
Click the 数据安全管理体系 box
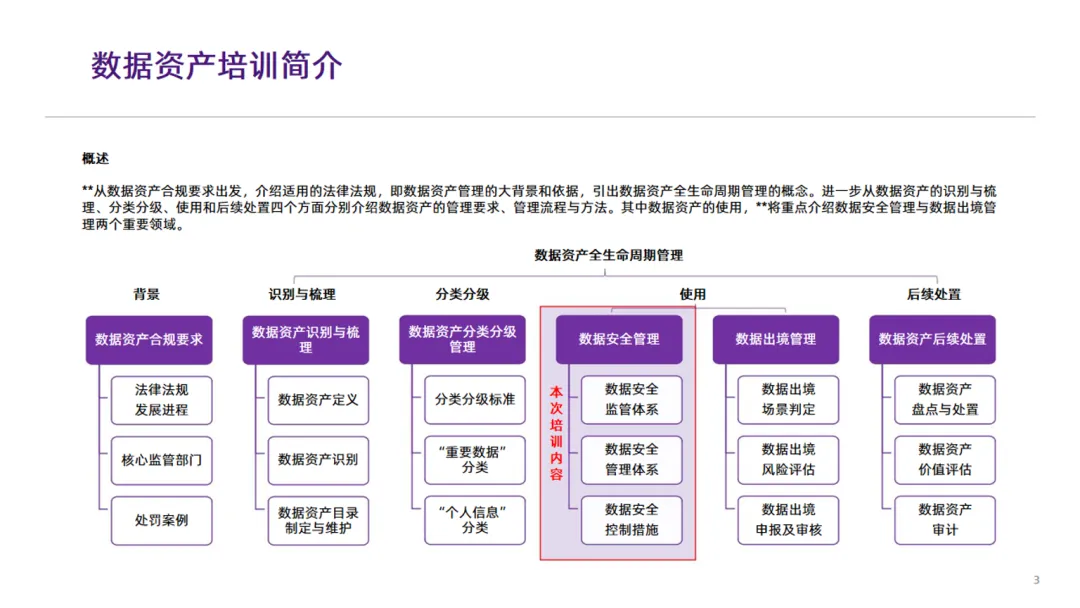(x=632, y=460)
